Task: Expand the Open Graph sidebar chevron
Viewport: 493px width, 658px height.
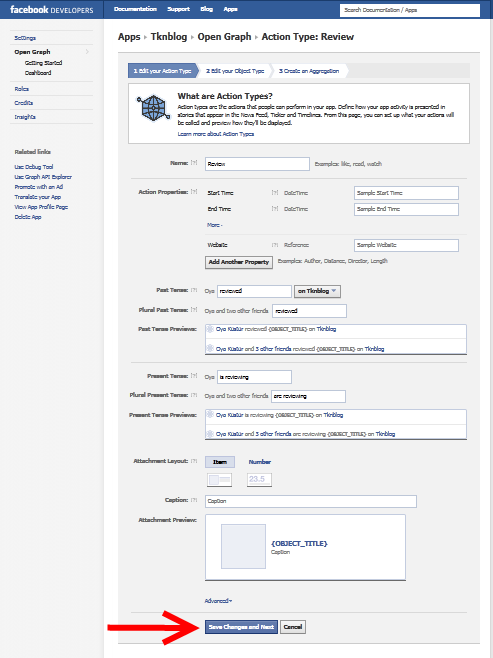Action: (x=87, y=52)
